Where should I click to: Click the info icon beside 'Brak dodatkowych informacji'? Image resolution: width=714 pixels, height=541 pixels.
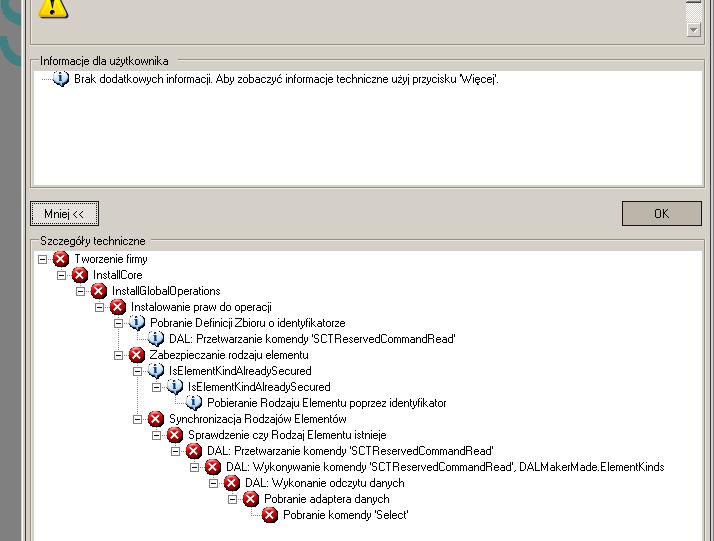click(x=61, y=78)
